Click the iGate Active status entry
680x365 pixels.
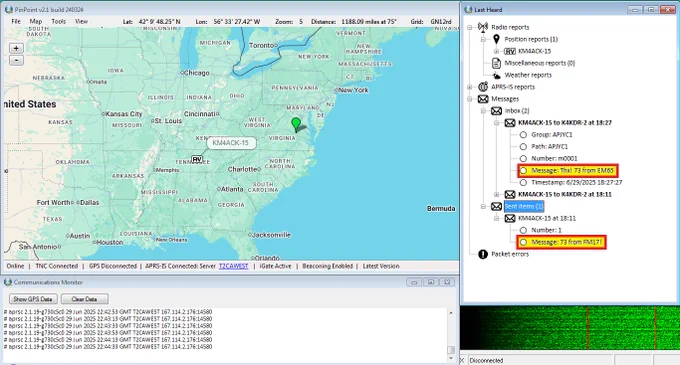275,266
